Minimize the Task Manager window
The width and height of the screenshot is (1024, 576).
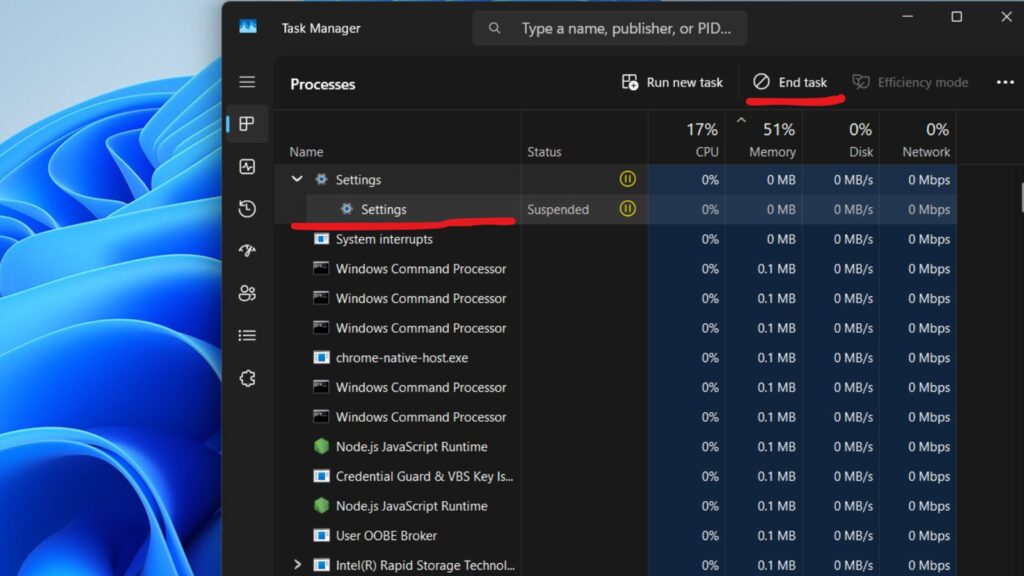(x=907, y=17)
